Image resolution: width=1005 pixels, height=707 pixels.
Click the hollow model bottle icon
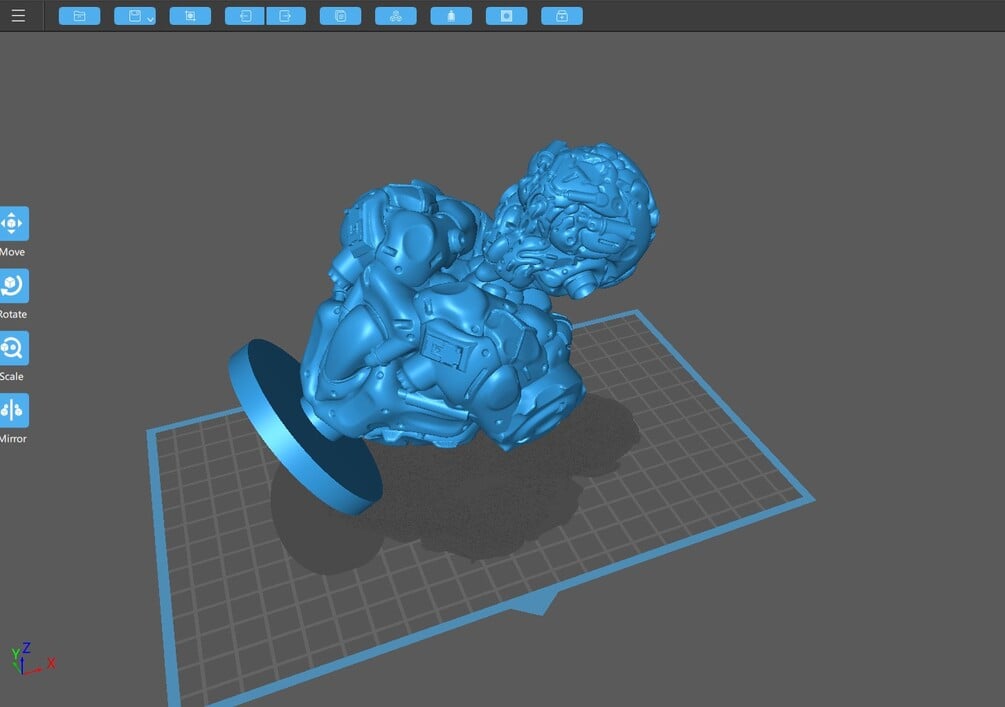[x=451, y=16]
